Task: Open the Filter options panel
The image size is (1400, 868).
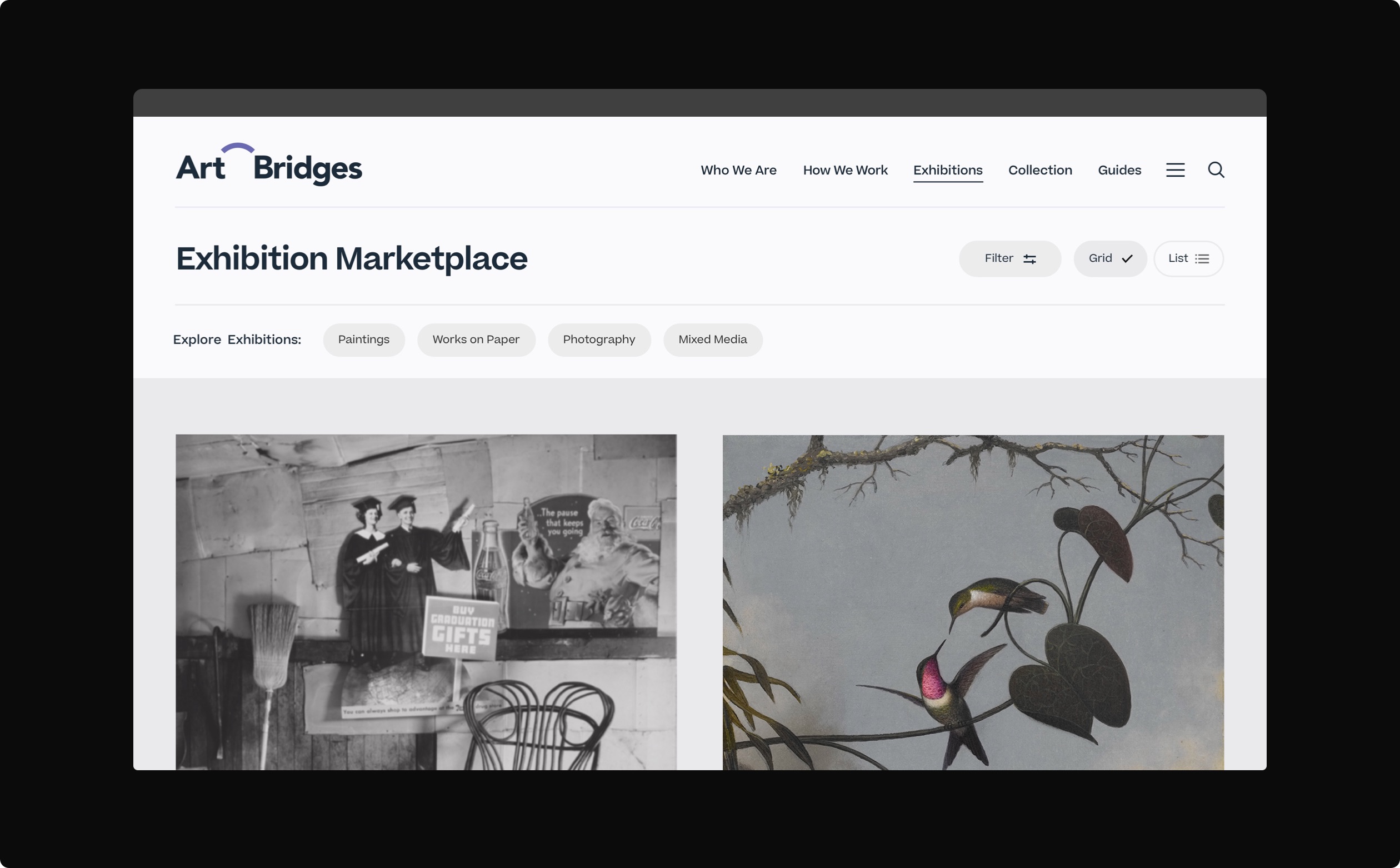Action: pos(1010,258)
